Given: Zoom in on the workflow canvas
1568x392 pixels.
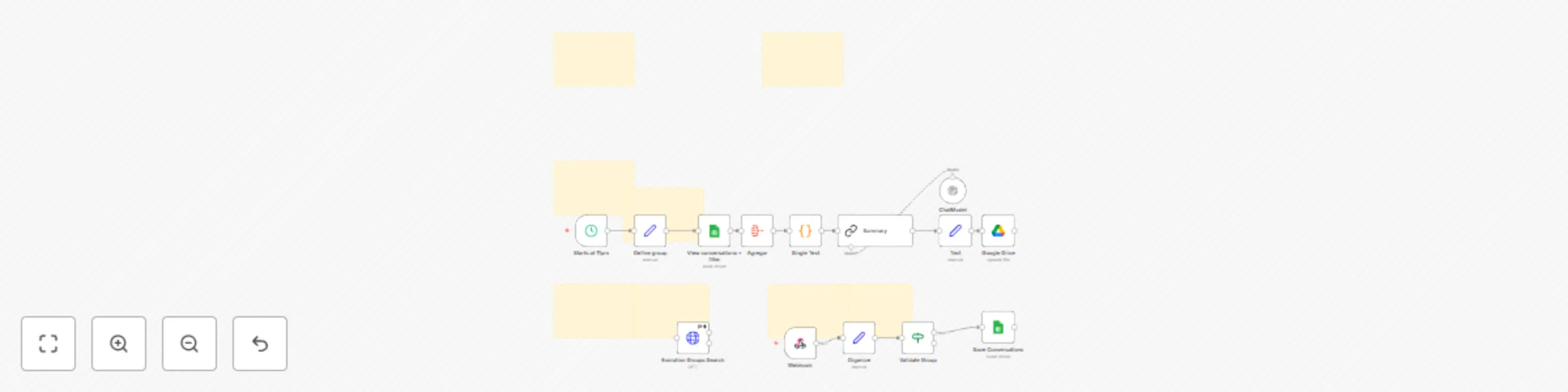Looking at the screenshot, I should pyautogui.click(x=119, y=344).
